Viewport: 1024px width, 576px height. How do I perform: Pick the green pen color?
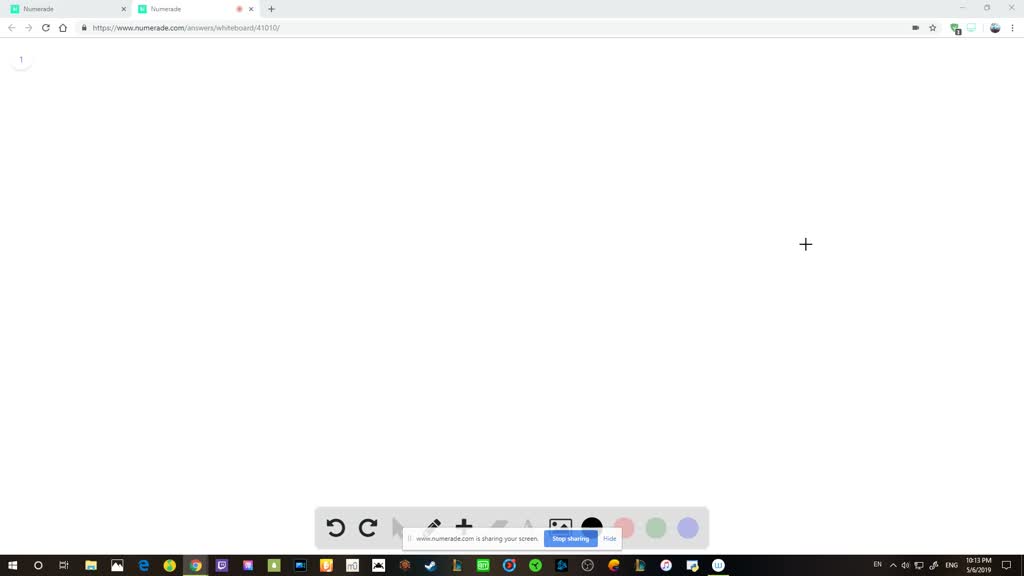click(x=656, y=528)
